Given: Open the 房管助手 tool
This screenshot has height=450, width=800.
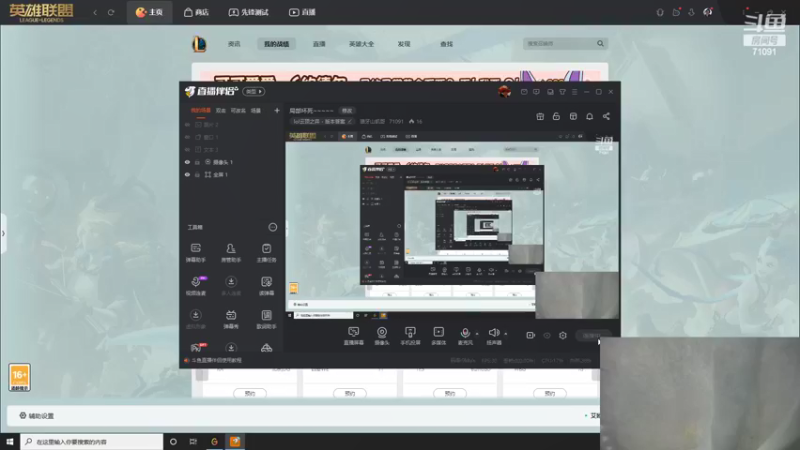Looking at the screenshot, I should pos(231,253).
